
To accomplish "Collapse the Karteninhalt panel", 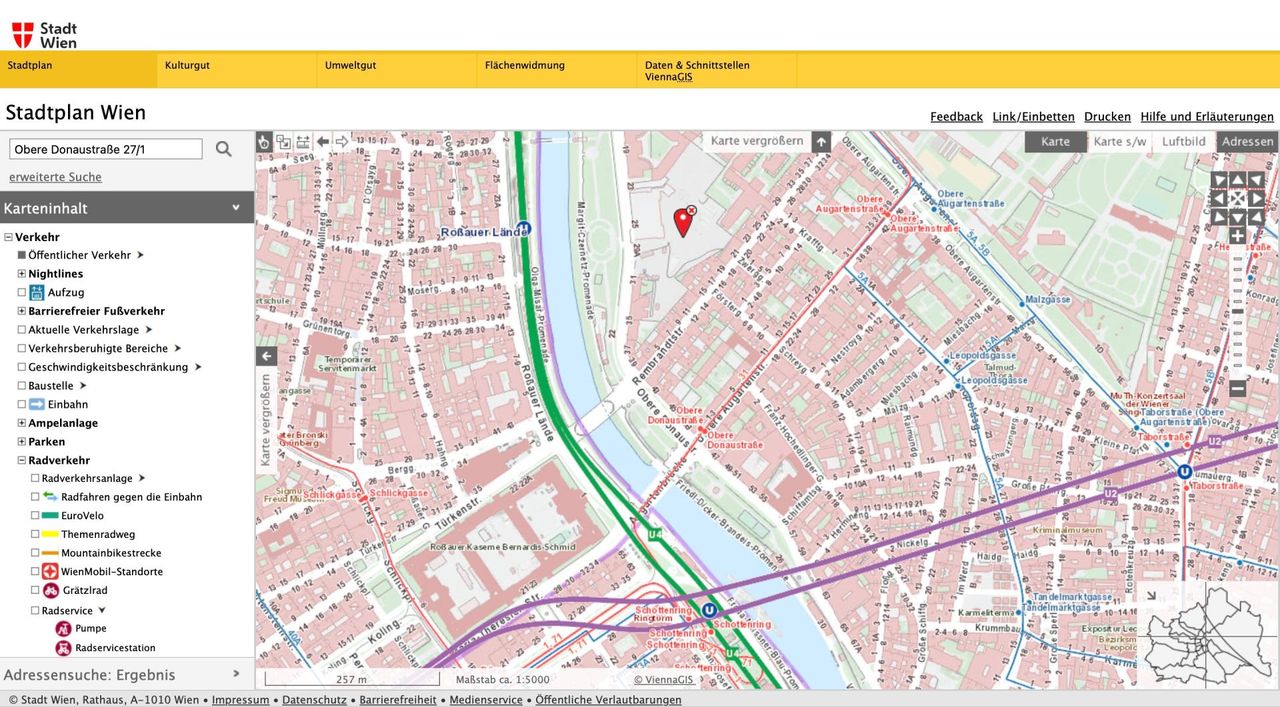I will tap(236, 208).
